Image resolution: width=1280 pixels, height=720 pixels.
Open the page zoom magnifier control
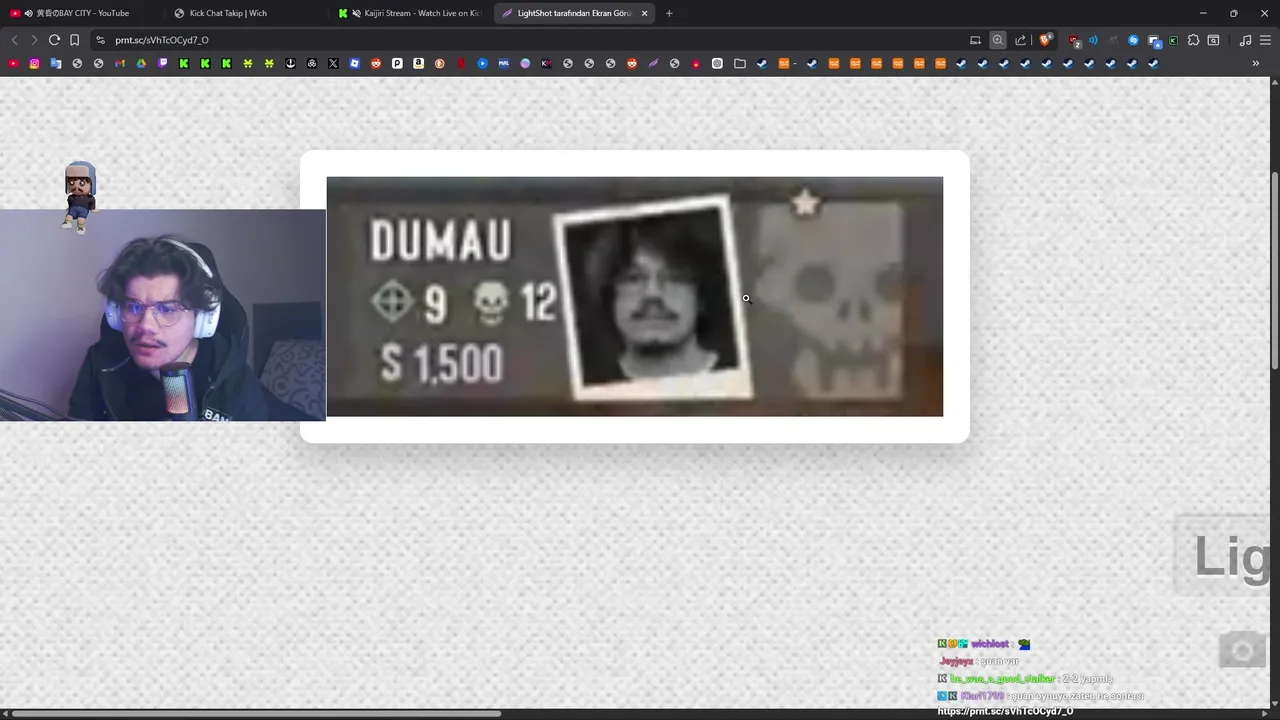coord(998,40)
